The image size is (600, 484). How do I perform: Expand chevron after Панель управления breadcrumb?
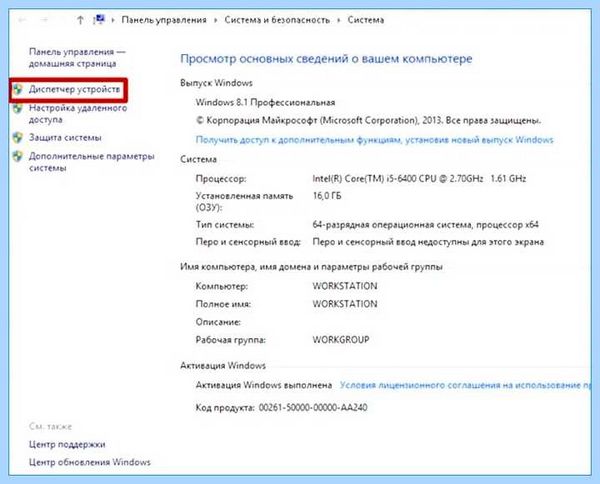tap(215, 20)
